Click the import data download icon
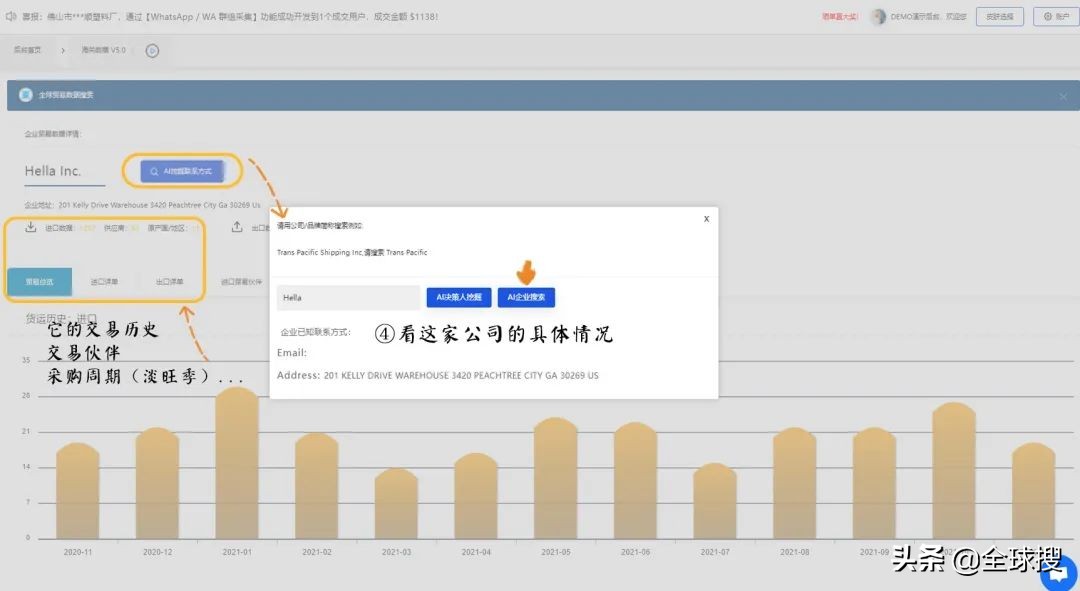The width and height of the screenshot is (1080, 591). [x=31, y=227]
